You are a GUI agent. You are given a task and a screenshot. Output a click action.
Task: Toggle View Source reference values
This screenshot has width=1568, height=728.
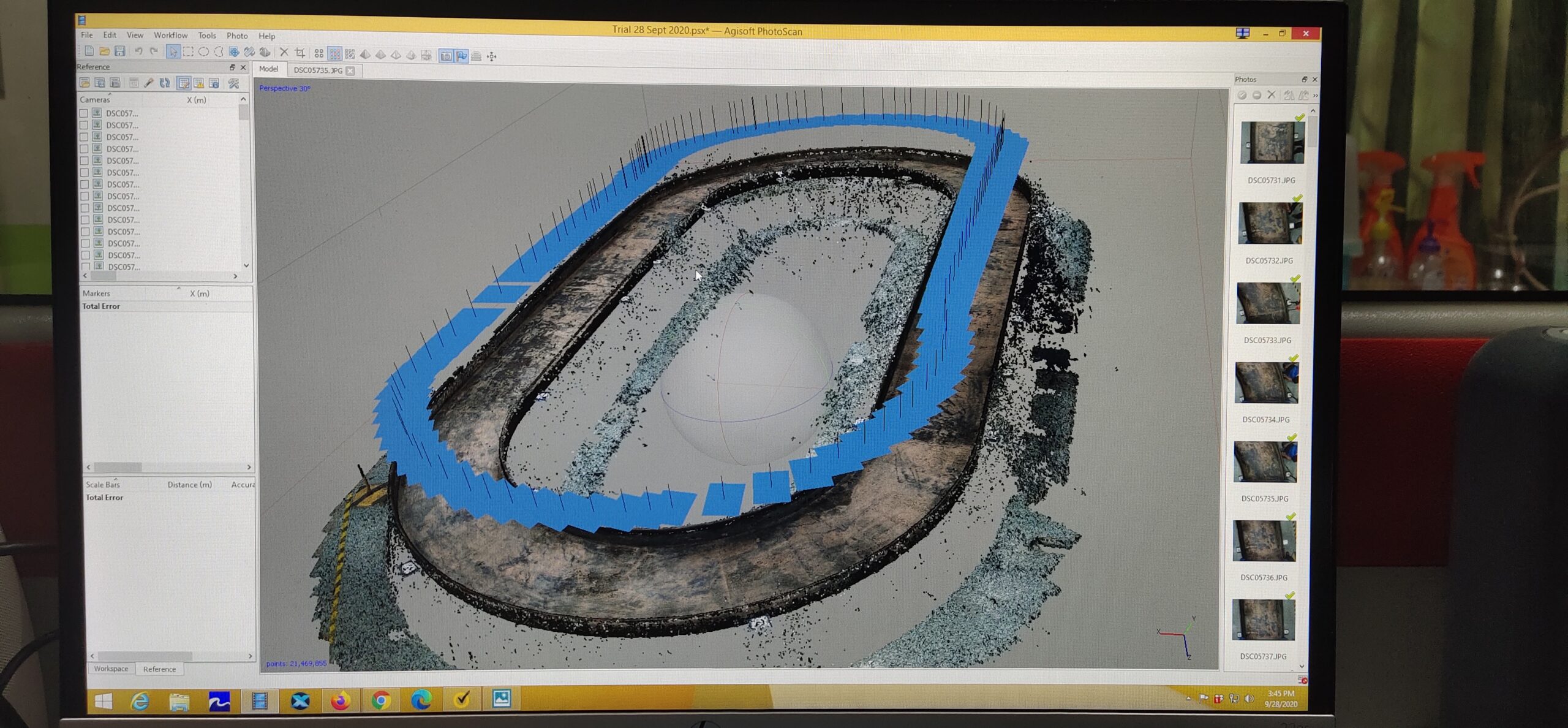tap(183, 83)
